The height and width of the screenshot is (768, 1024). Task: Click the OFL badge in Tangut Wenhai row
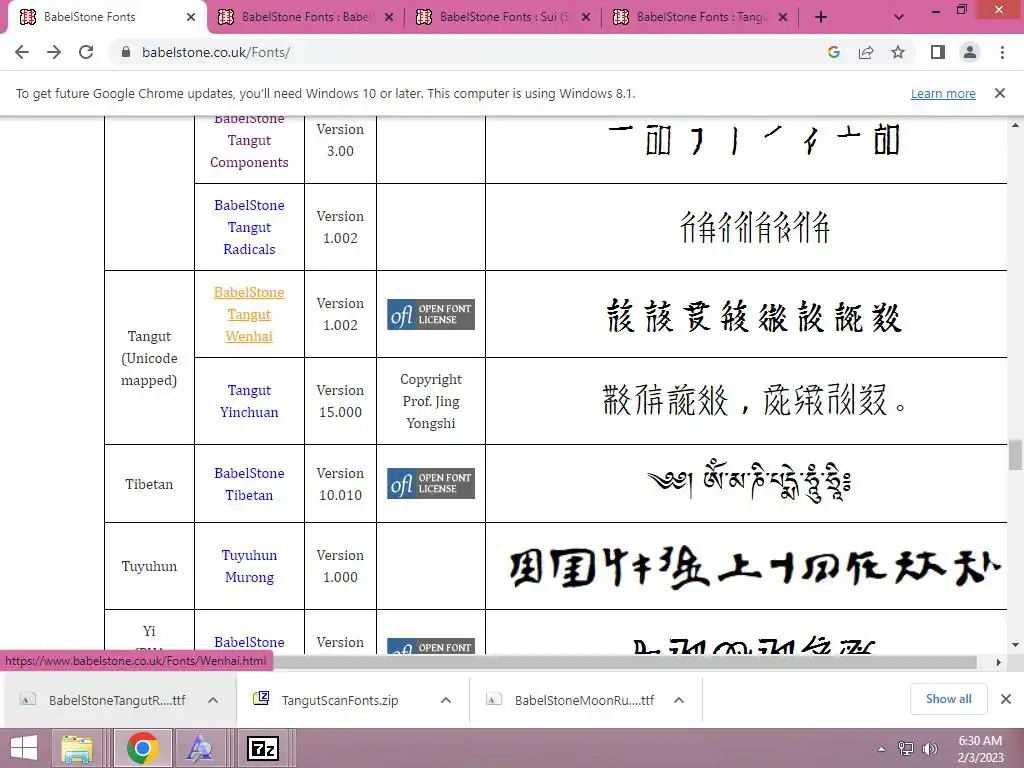click(x=430, y=314)
